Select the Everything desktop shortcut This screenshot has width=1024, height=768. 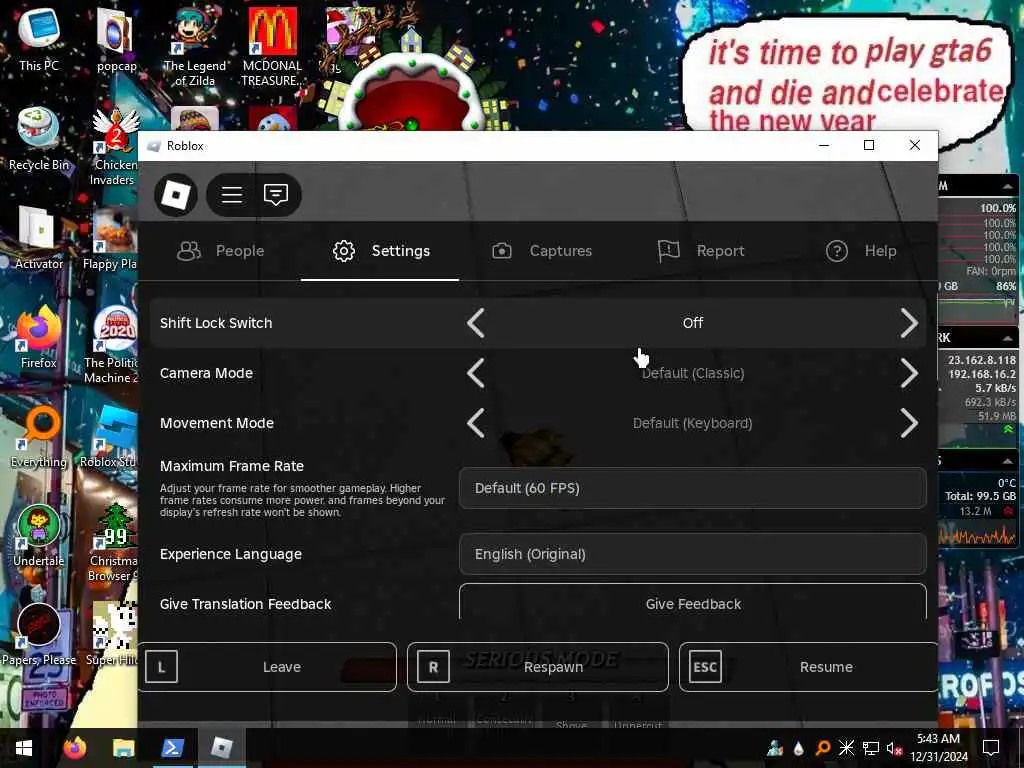[x=39, y=436]
